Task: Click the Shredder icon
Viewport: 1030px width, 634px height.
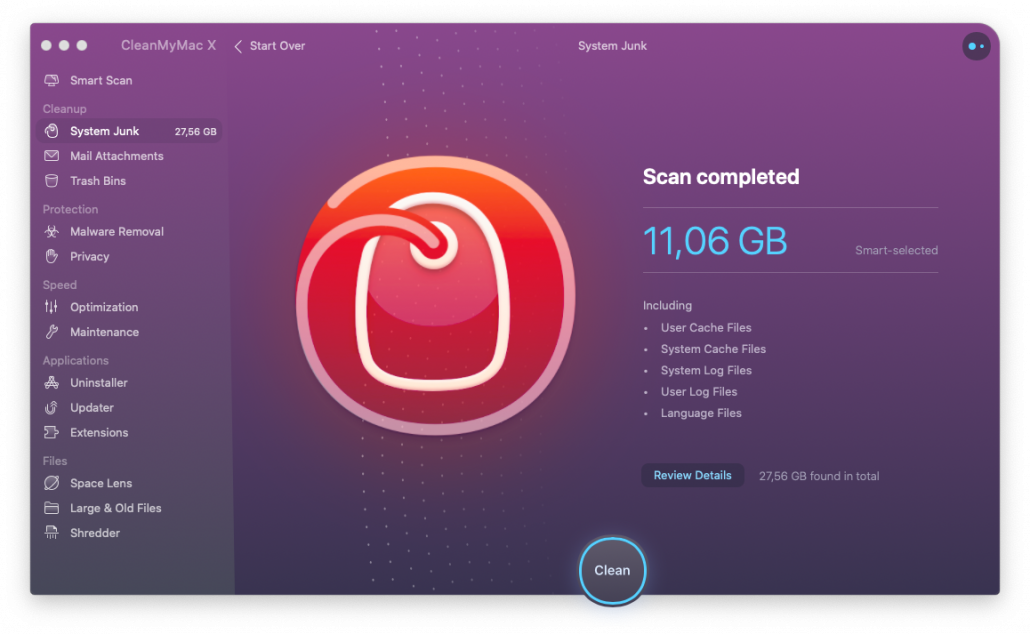Action: tap(51, 533)
